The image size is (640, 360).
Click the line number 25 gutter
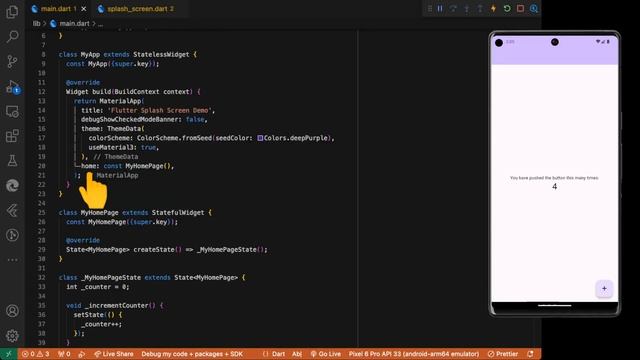click(42, 213)
